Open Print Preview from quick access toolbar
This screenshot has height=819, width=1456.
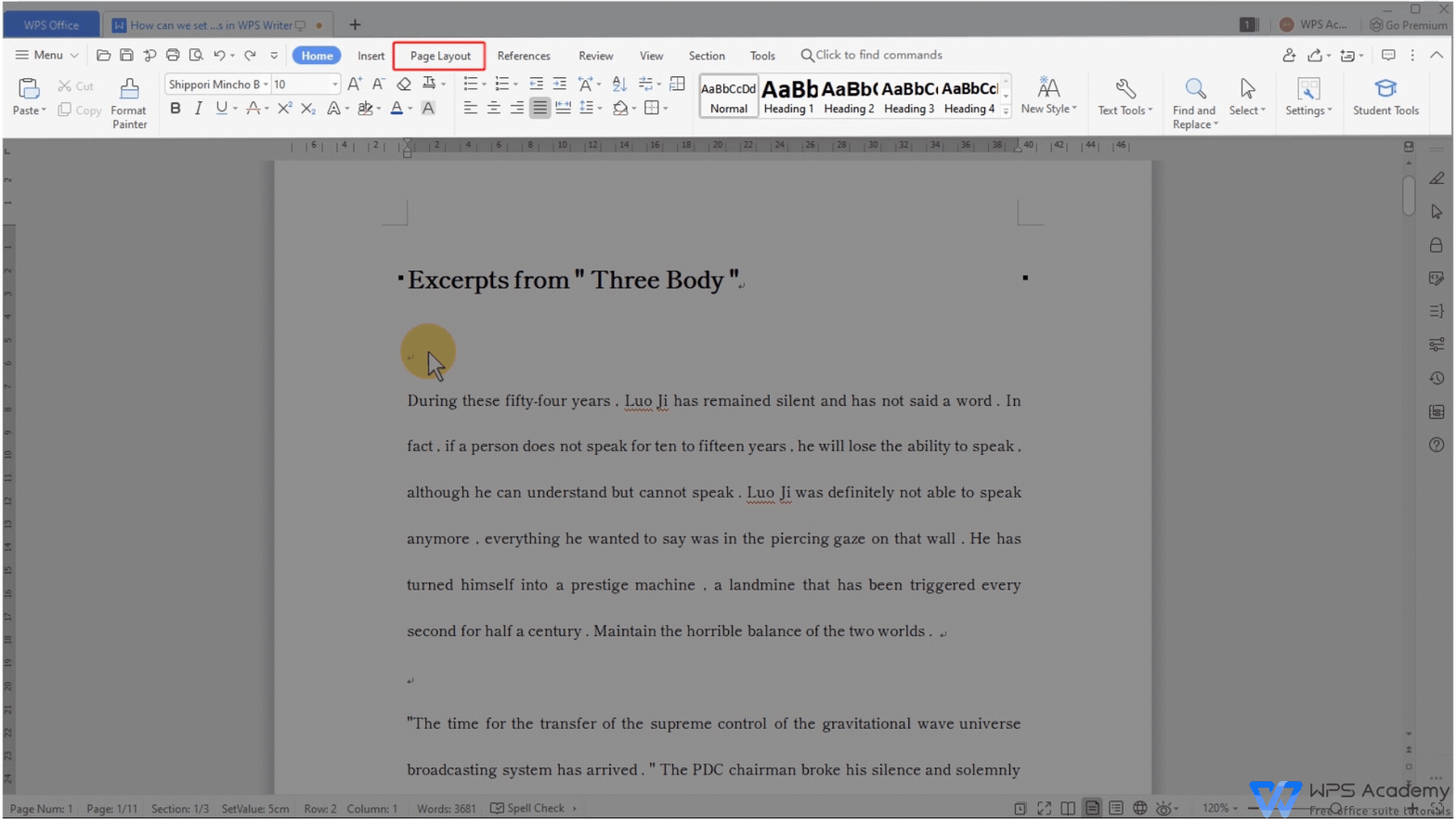(x=196, y=56)
